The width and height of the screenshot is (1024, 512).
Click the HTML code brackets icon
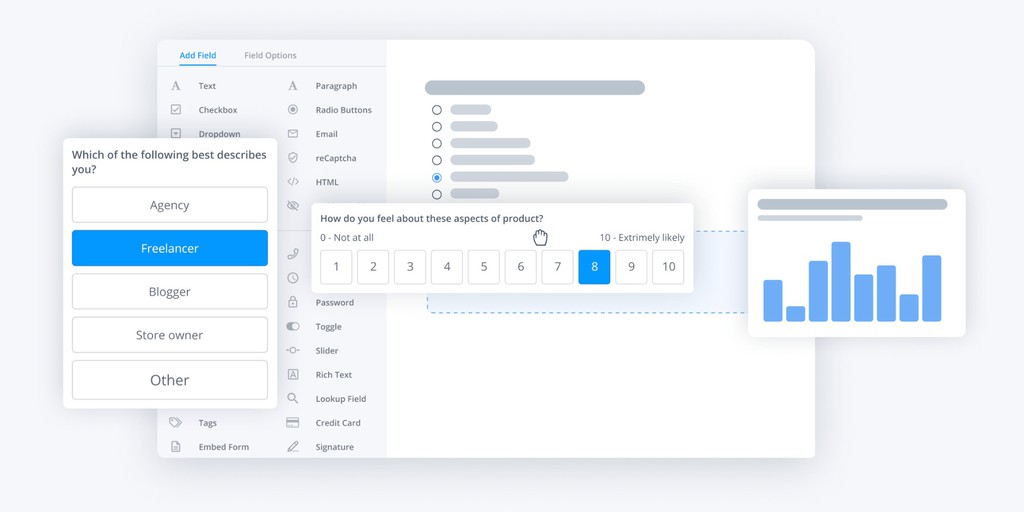point(293,182)
